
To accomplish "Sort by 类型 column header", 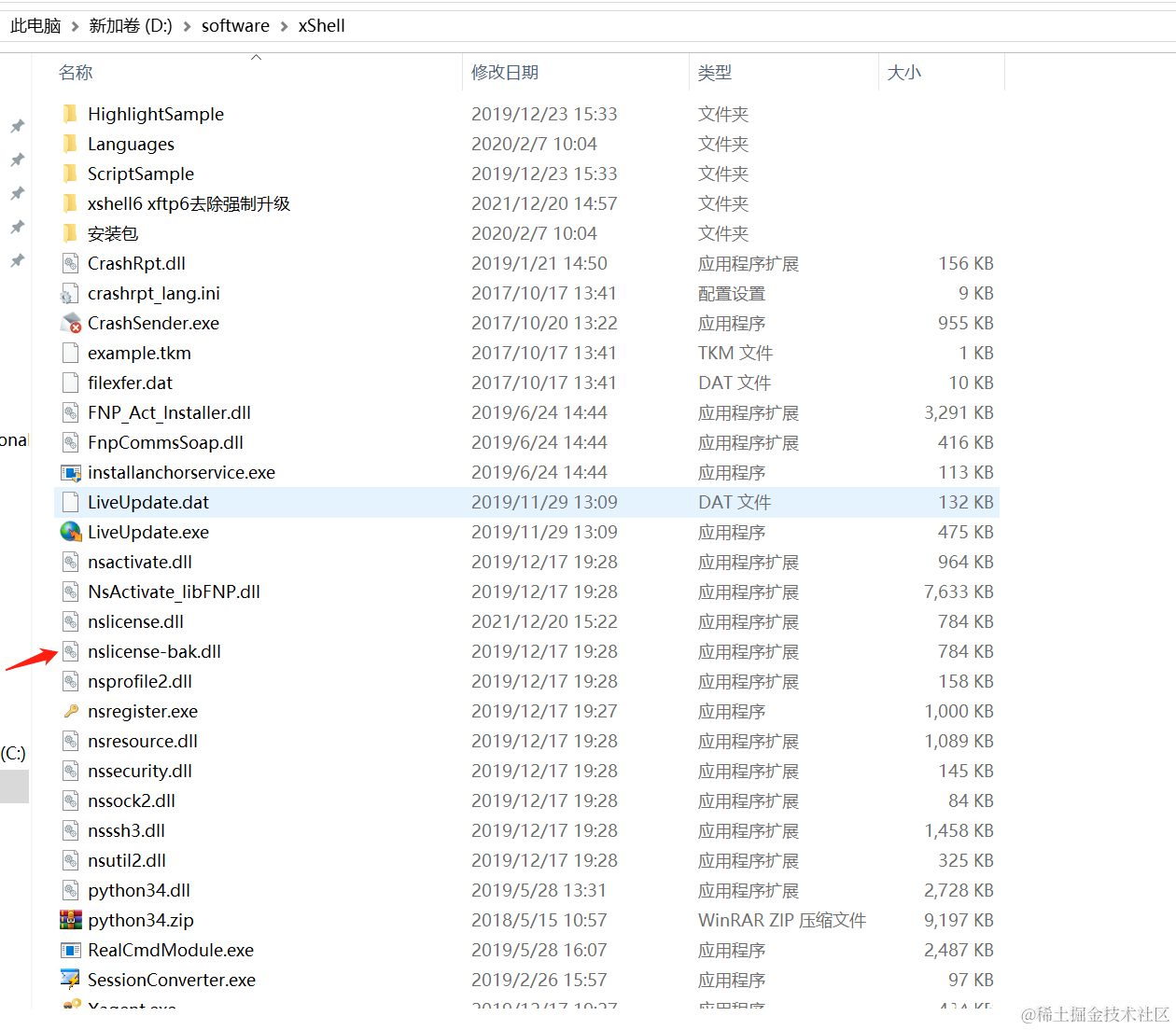I will pyautogui.click(x=715, y=72).
